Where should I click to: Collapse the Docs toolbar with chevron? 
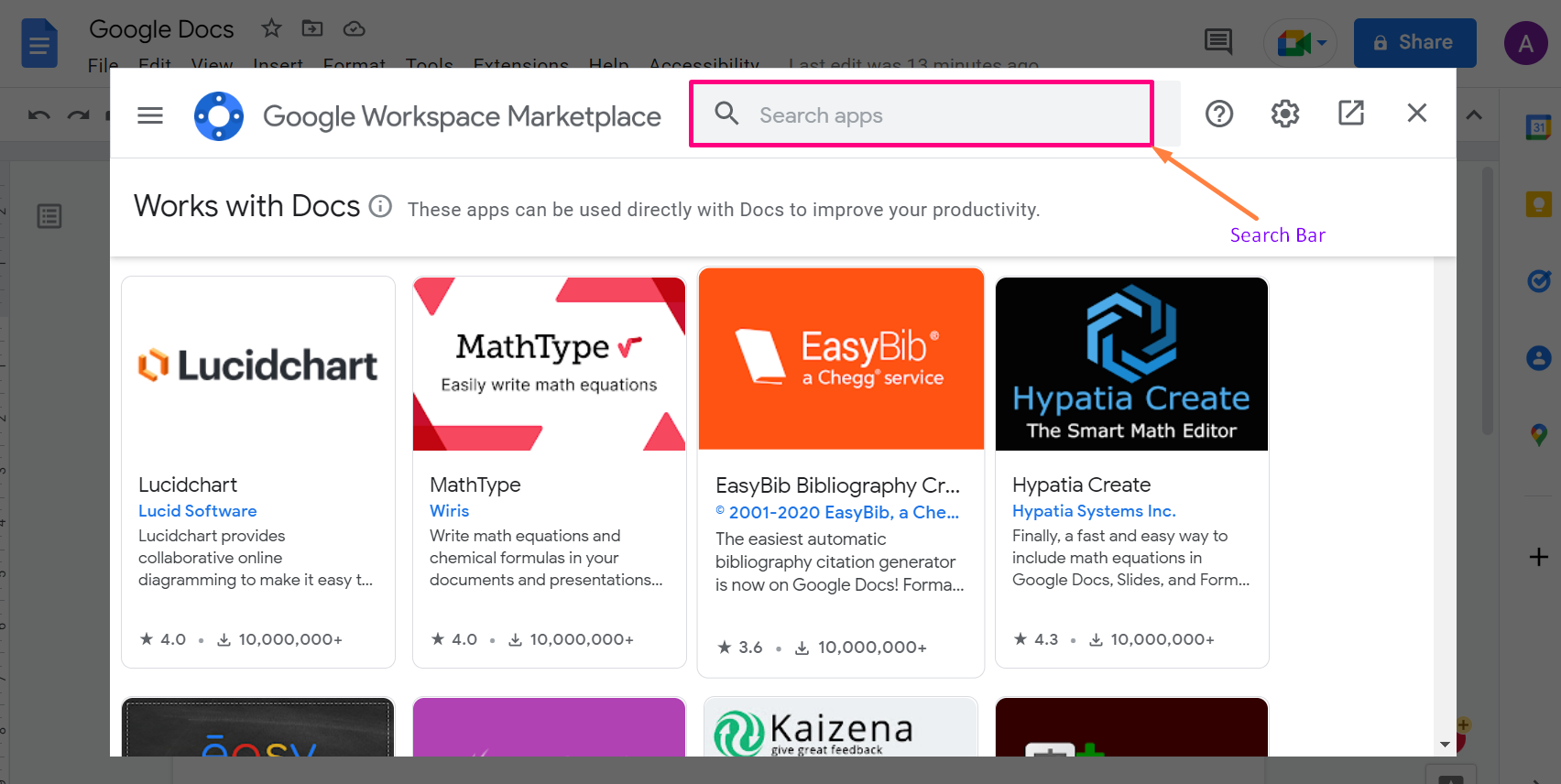point(1474,114)
